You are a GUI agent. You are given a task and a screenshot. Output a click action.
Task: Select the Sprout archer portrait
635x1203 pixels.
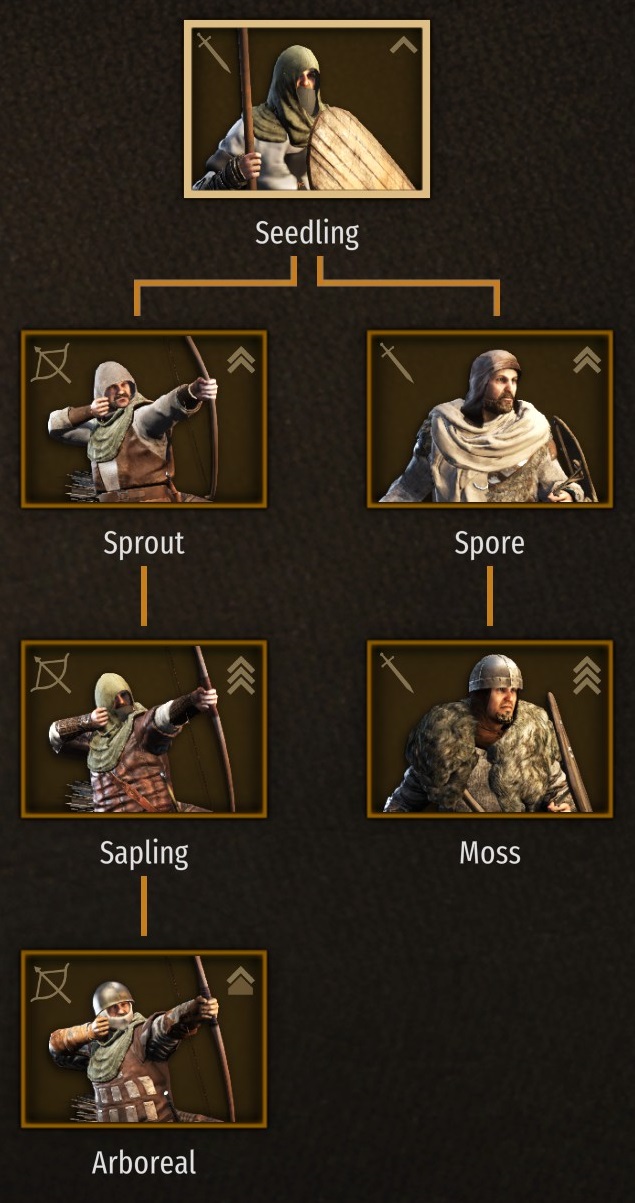pyautogui.click(x=144, y=419)
